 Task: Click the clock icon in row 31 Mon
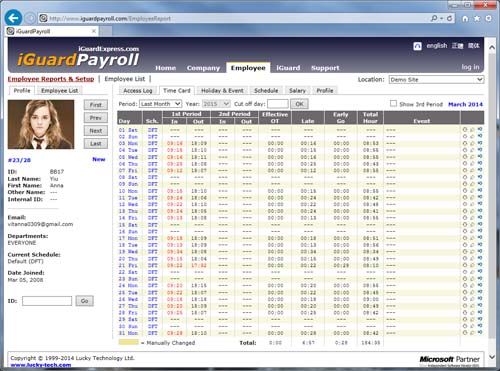tap(465, 333)
